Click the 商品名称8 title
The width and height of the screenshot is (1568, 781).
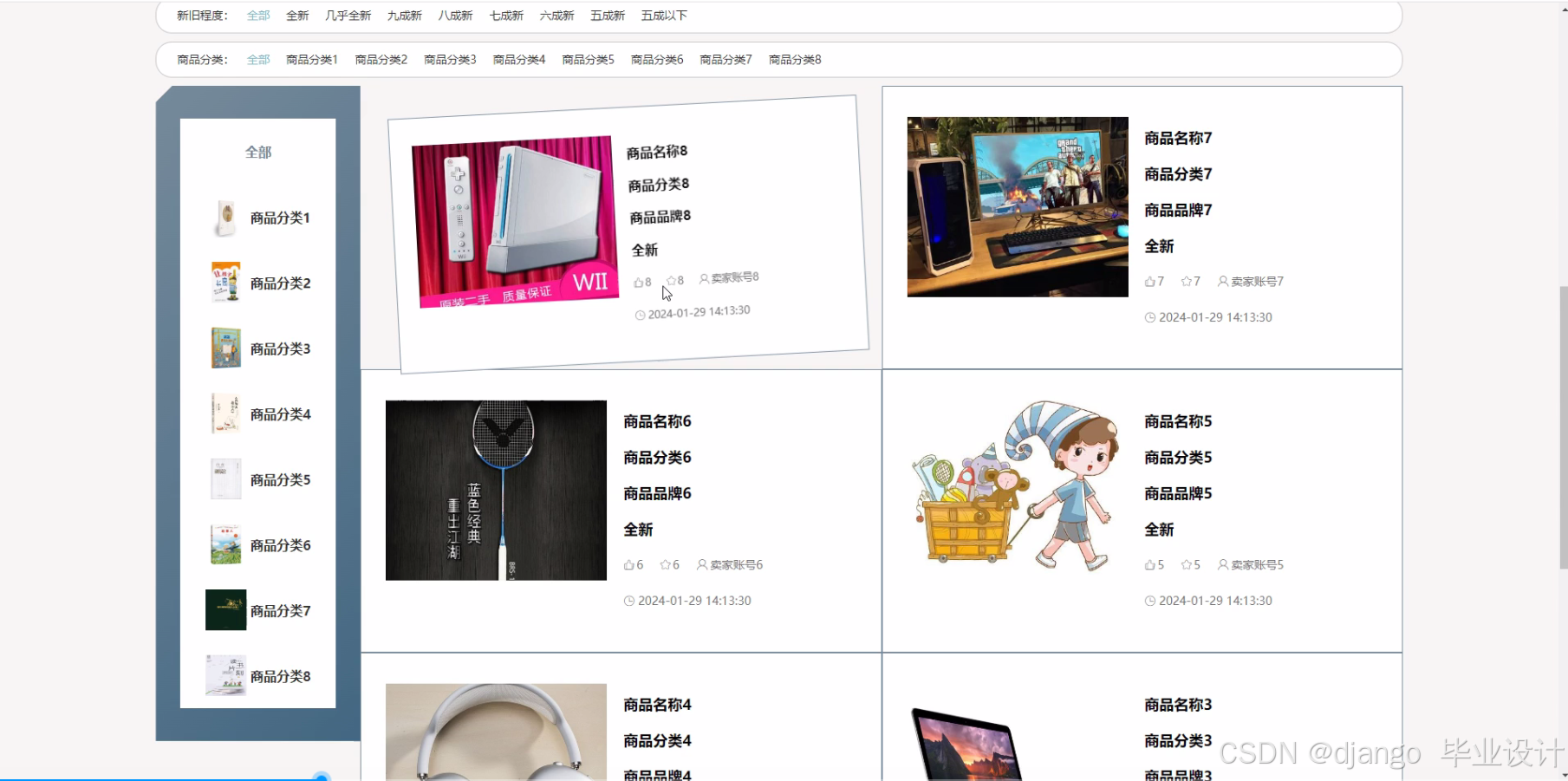[x=657, y=152]
